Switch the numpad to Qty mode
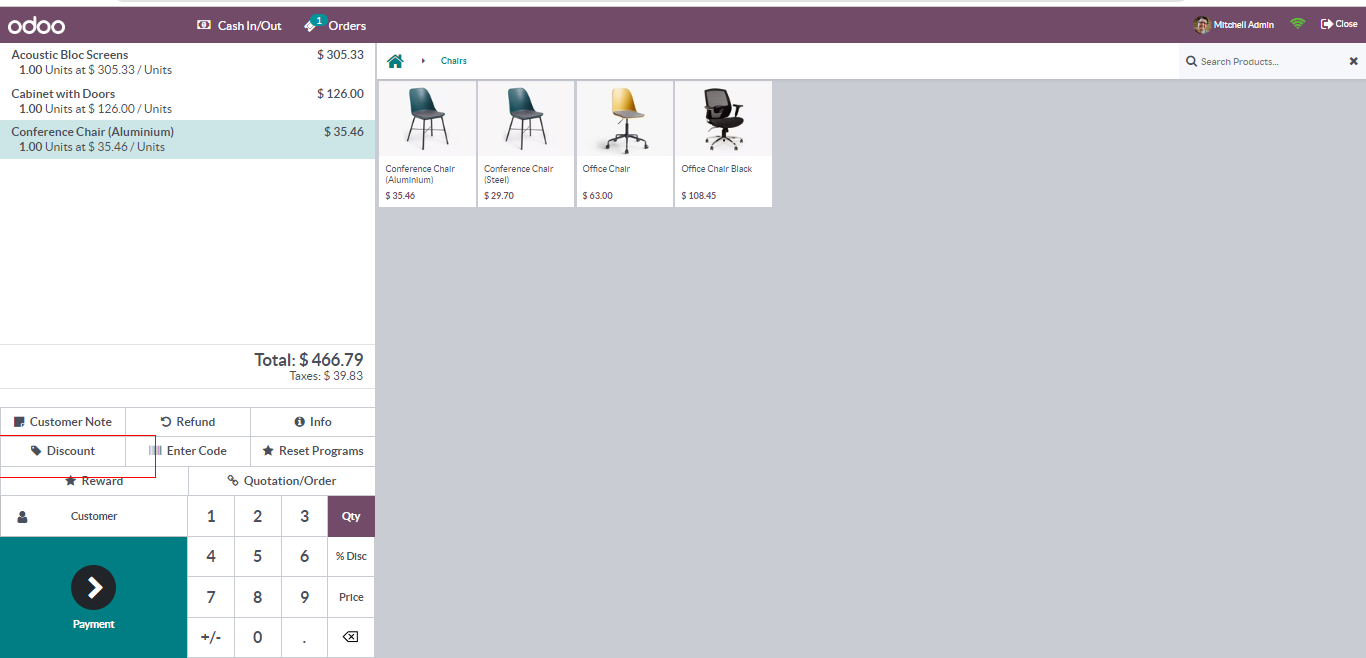1366x658 pixels. 351,516
